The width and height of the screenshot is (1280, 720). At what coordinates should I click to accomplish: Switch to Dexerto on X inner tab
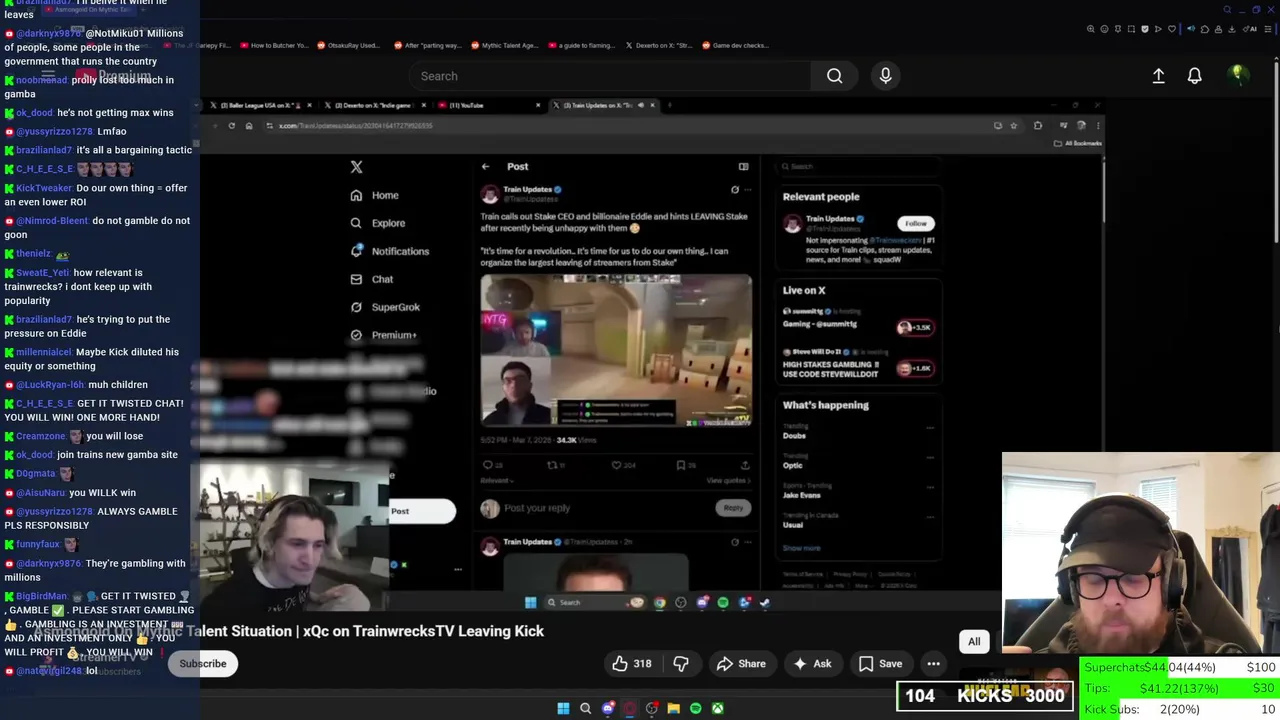tap(375, 105)
